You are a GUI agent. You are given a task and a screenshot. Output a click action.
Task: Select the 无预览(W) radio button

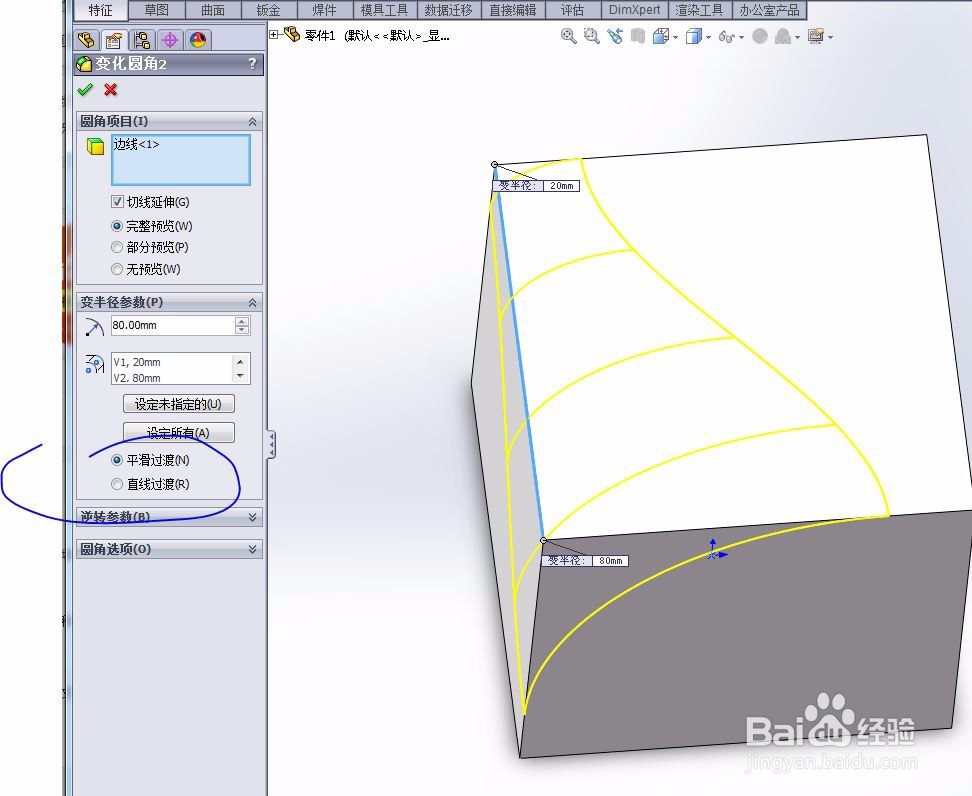tap(117, 269)
